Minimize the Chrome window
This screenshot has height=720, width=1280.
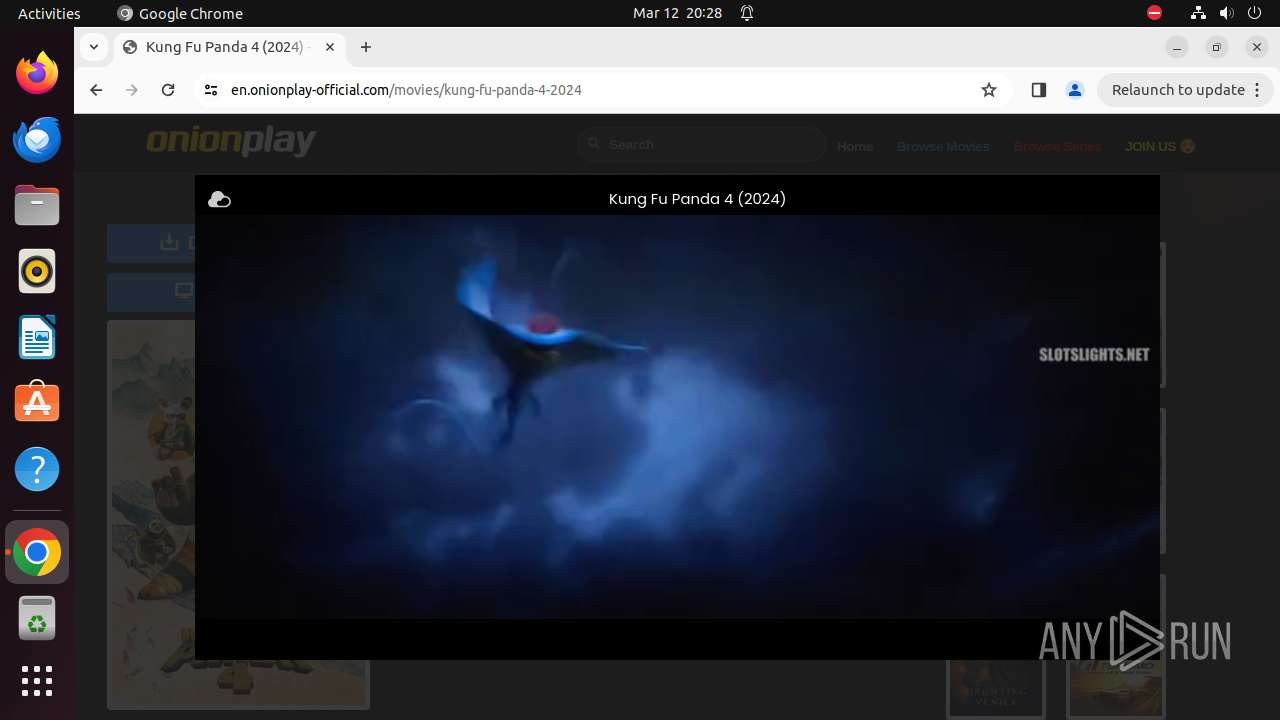pos(1177,47)
